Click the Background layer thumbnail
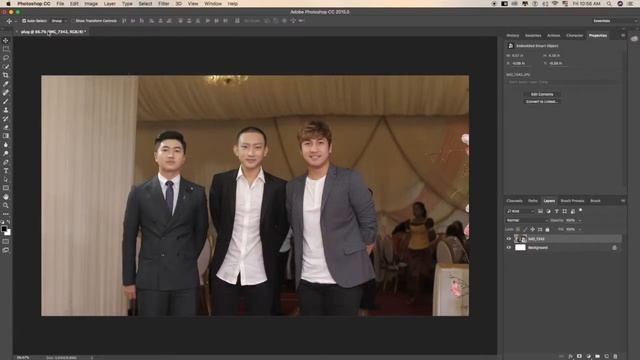 click(x=520, y=247)
